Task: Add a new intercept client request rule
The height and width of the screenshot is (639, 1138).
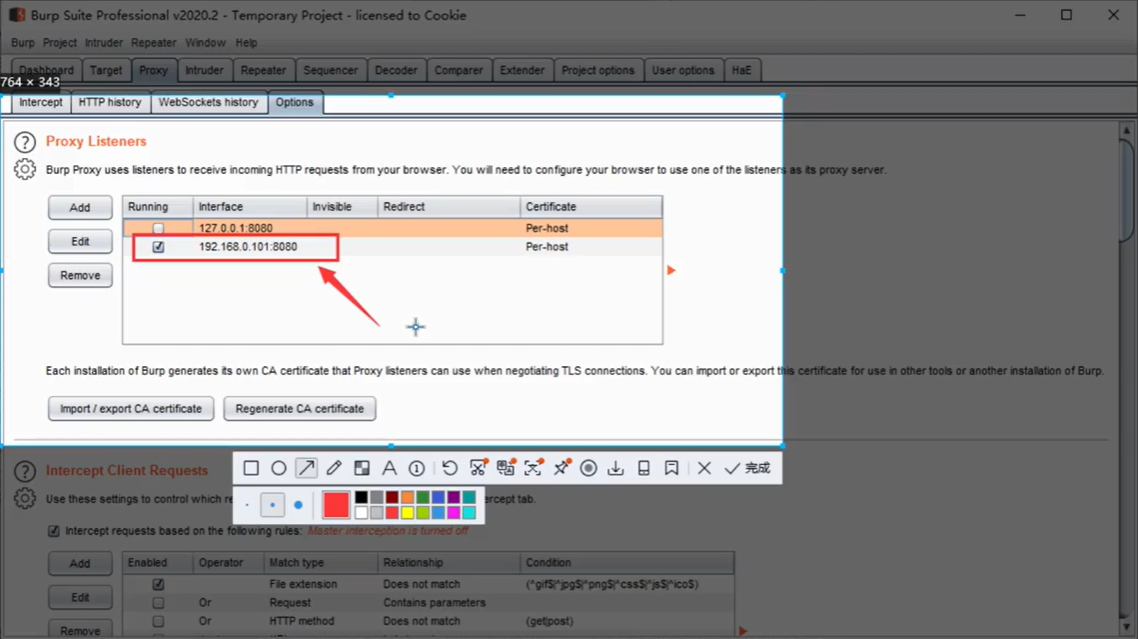Action: [x=80, y=563]
